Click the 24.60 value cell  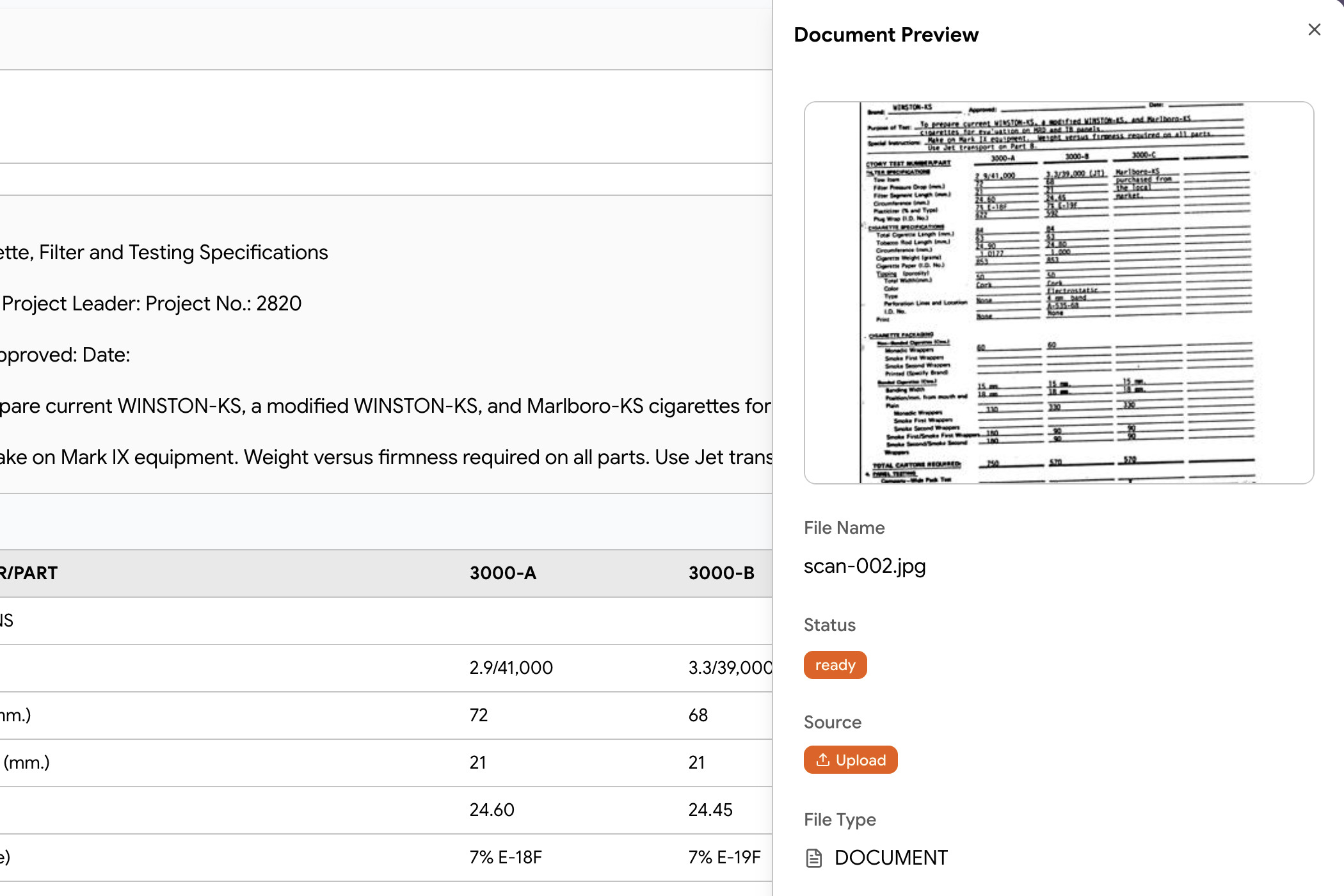tap(492, 810)
